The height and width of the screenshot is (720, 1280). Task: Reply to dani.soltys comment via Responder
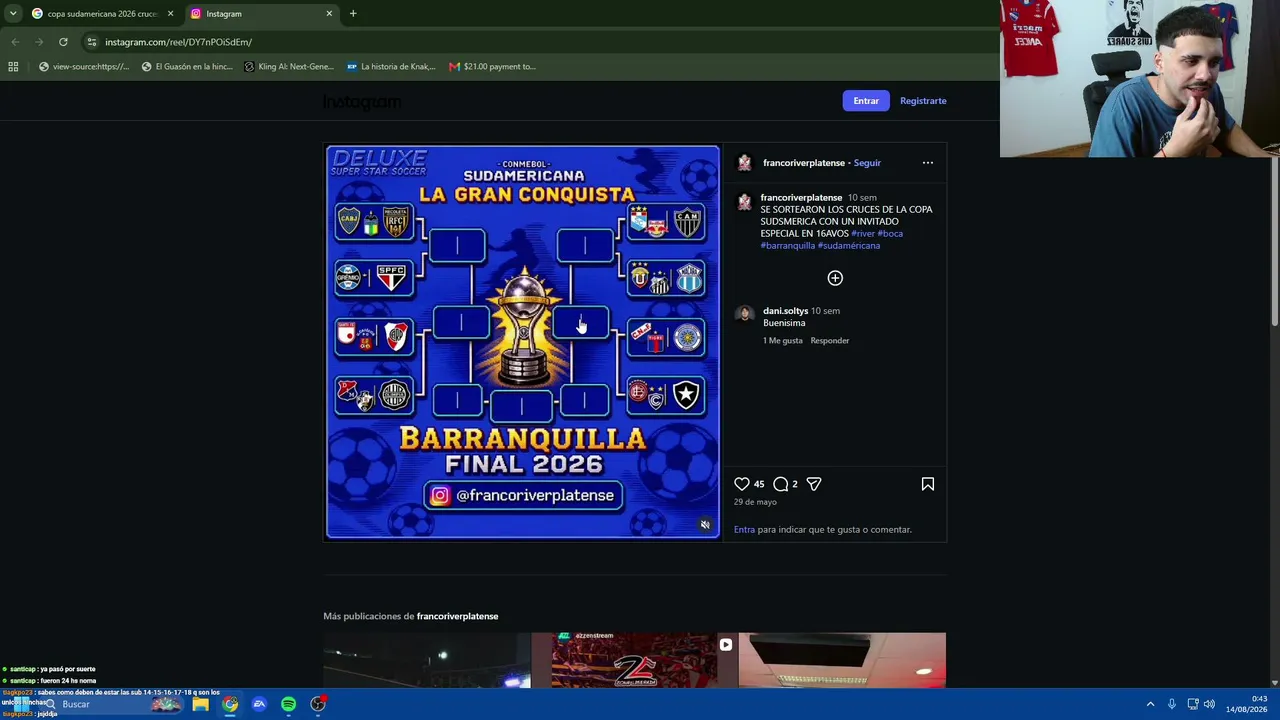(x=830, y=341)
